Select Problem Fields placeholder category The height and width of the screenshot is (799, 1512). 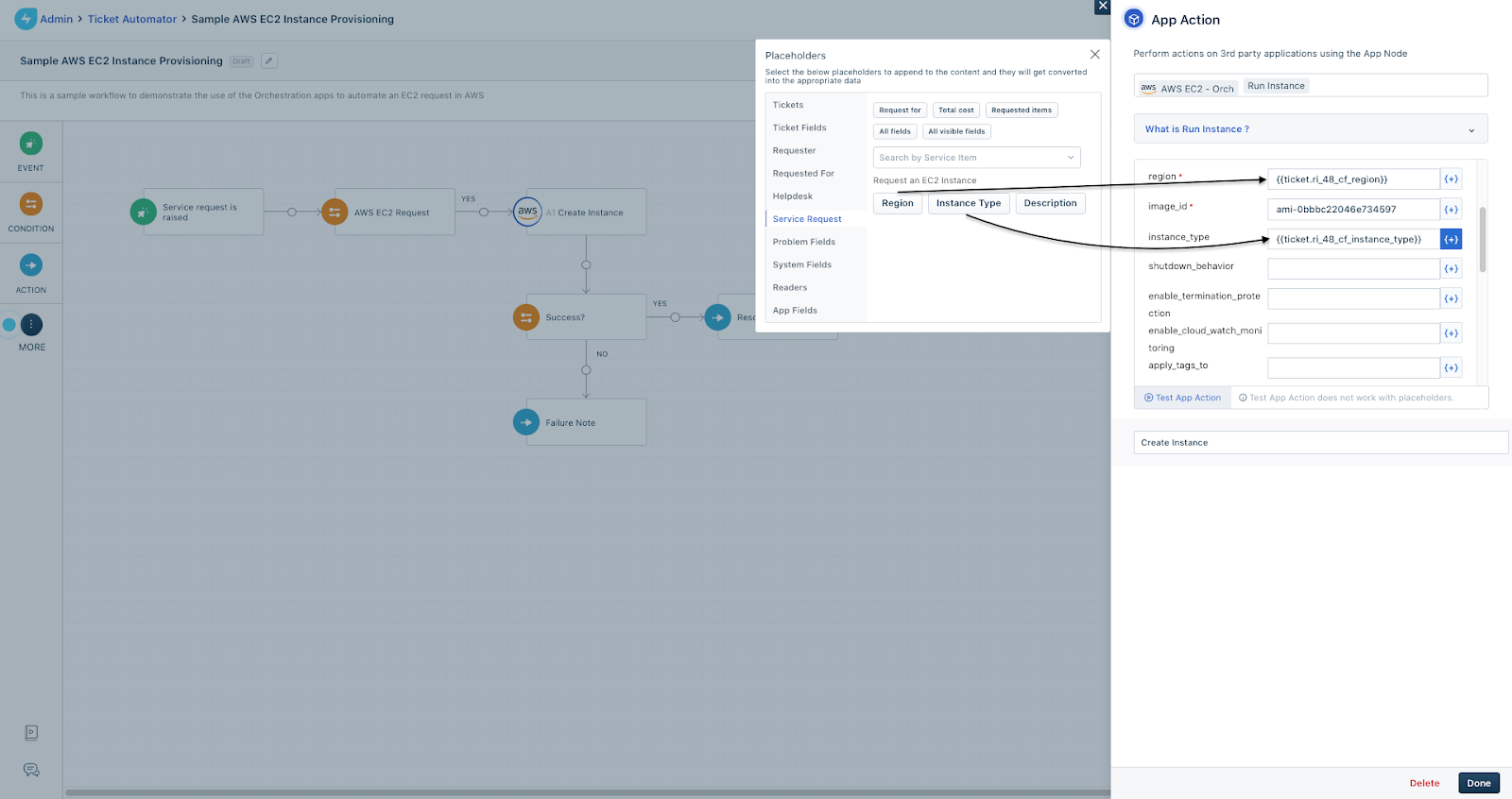coord(804,242)
